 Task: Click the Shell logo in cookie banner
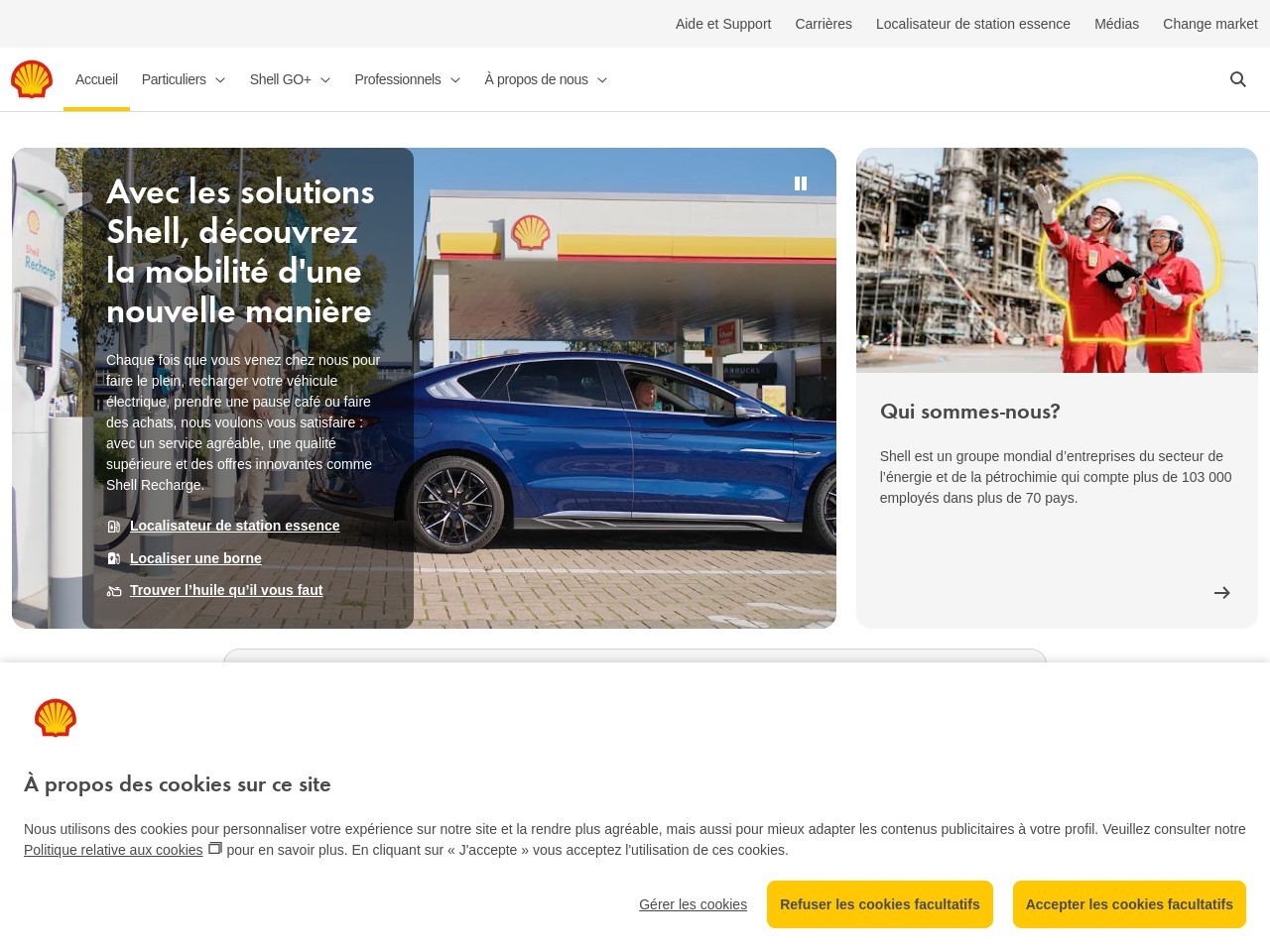coord(56,718)
